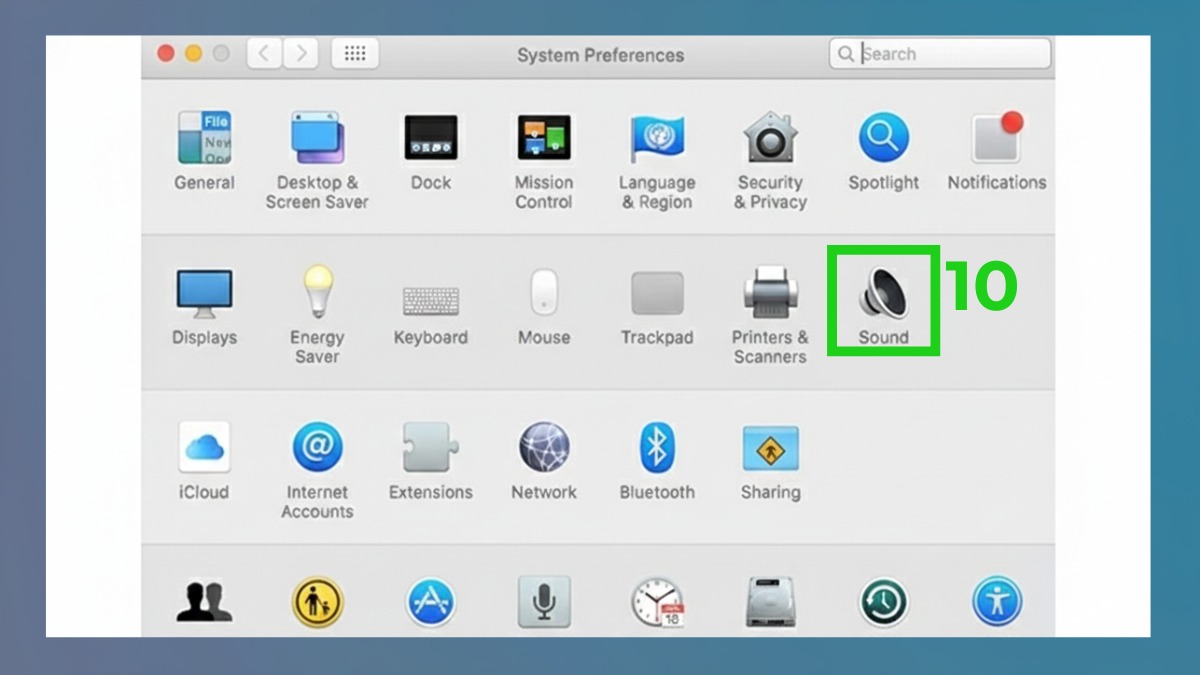Open Notifications settings
This screenshot has height=675, width=1200.
coord(996,142)
